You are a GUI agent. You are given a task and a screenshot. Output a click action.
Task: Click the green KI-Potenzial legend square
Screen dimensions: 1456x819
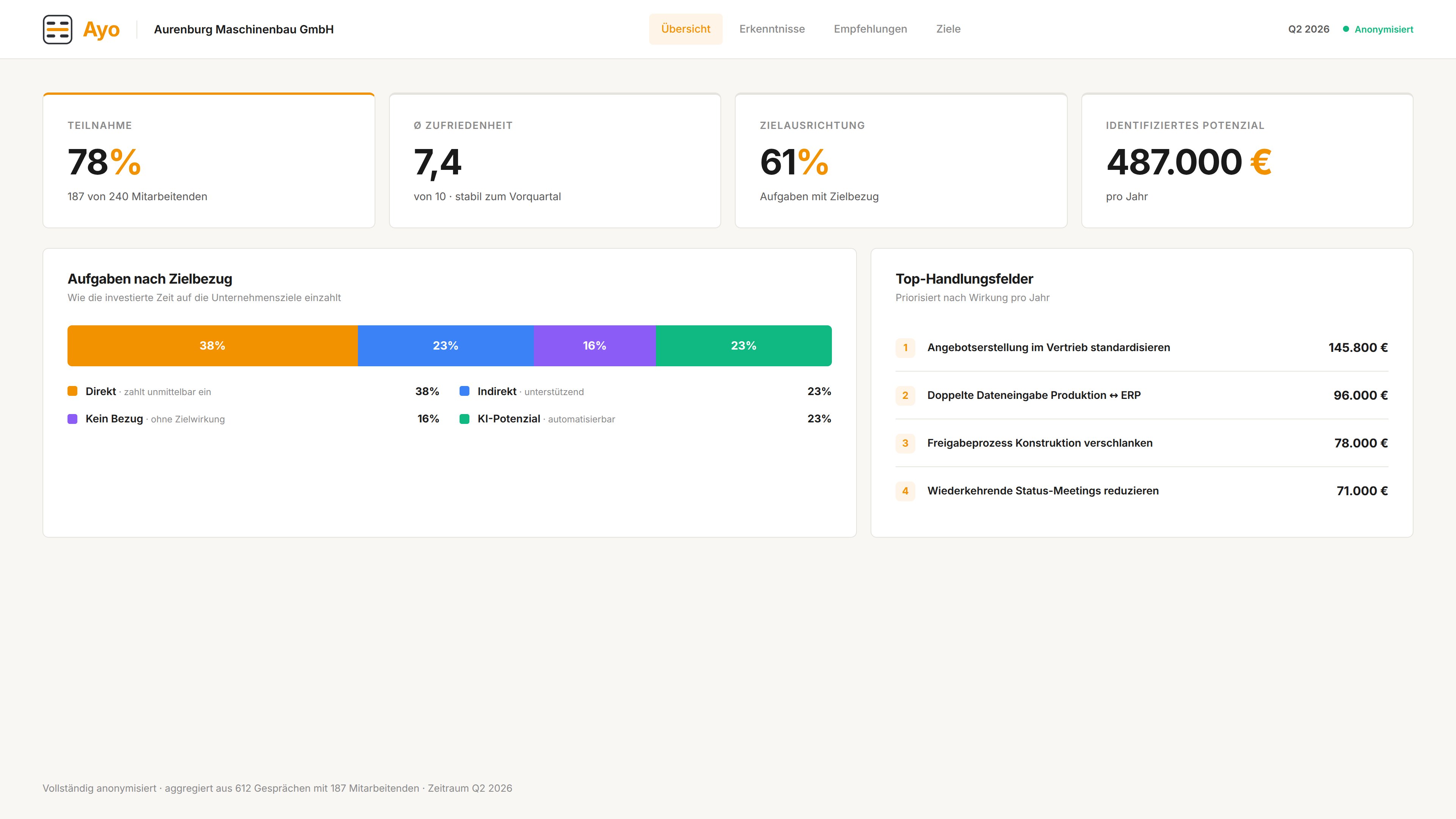tap(464, 419)
